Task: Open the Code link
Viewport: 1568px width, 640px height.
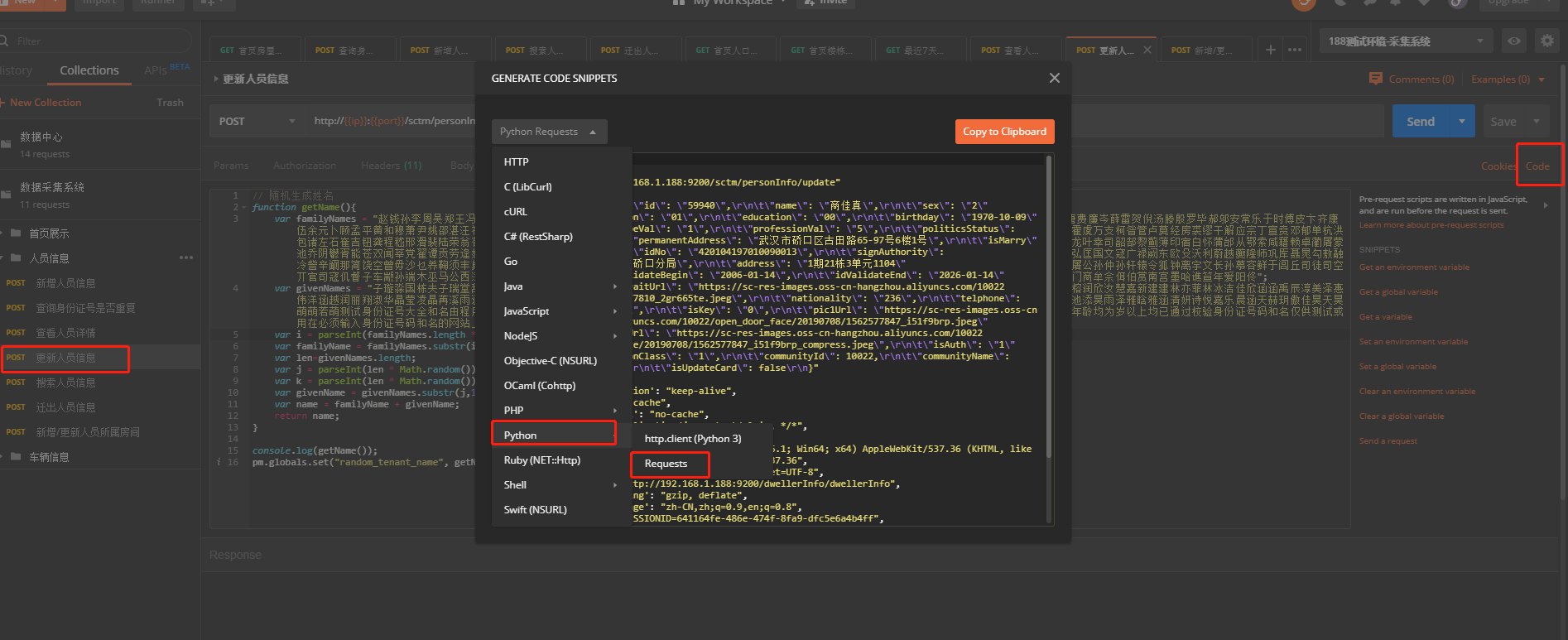Action: [1537, 166]
